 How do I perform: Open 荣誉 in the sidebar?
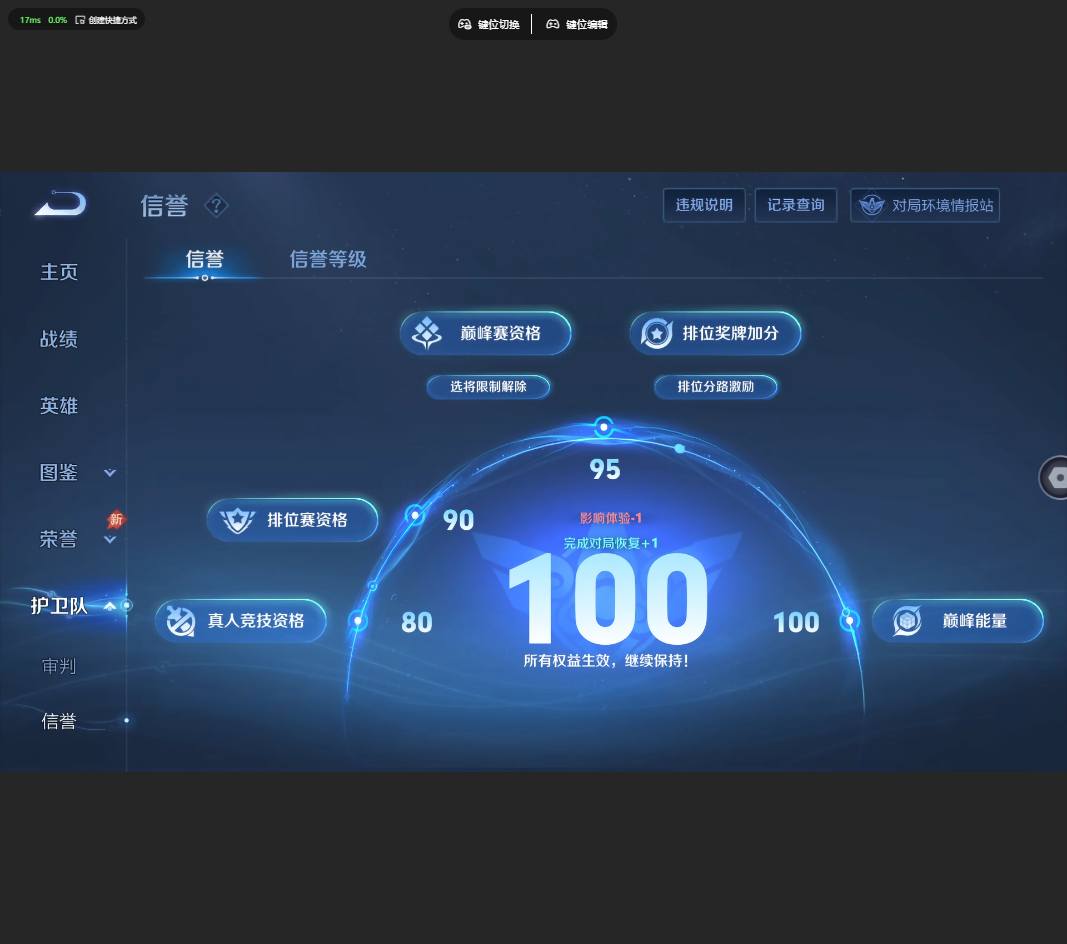tap(59, 539)
